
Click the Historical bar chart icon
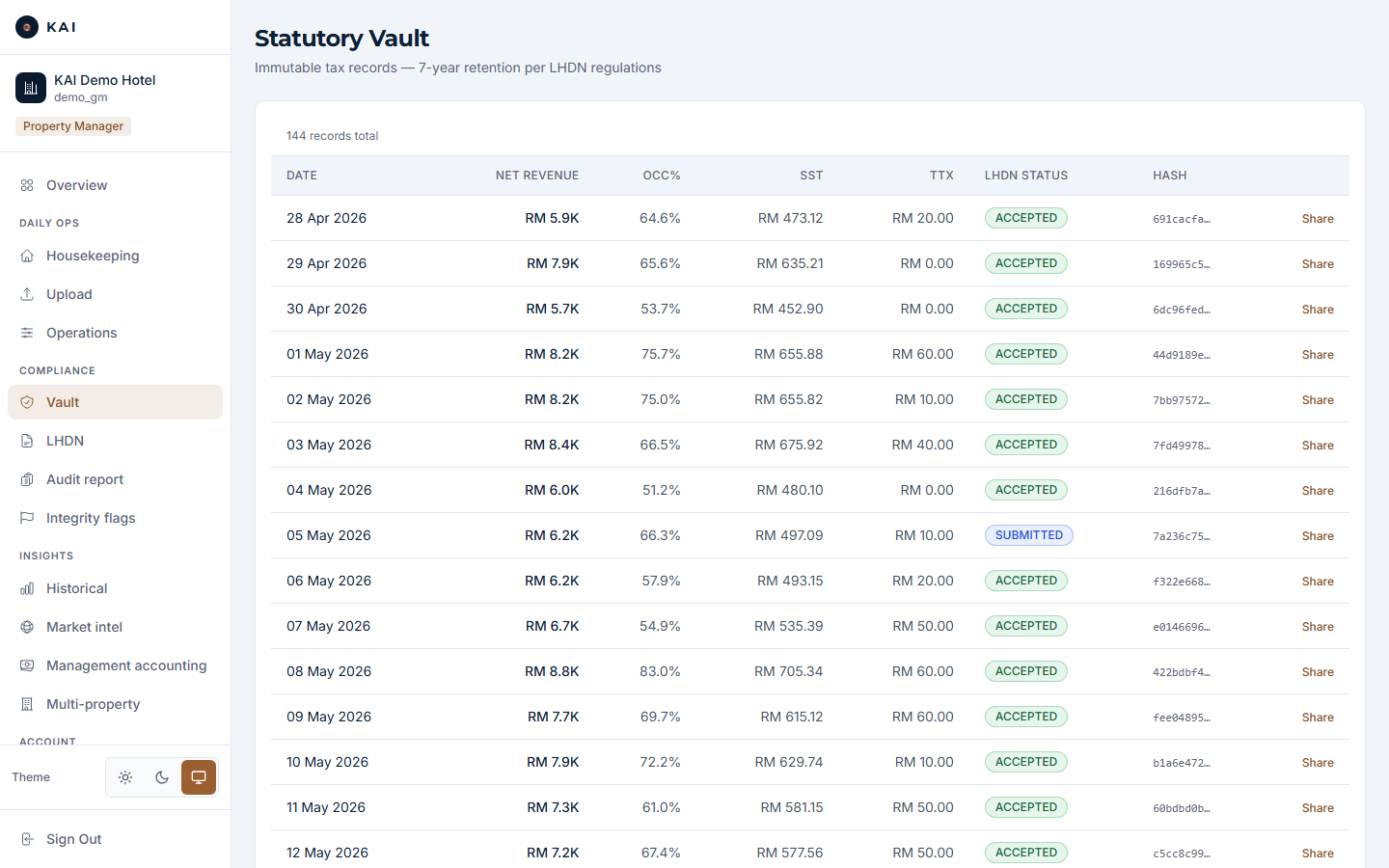click(27, 588)
